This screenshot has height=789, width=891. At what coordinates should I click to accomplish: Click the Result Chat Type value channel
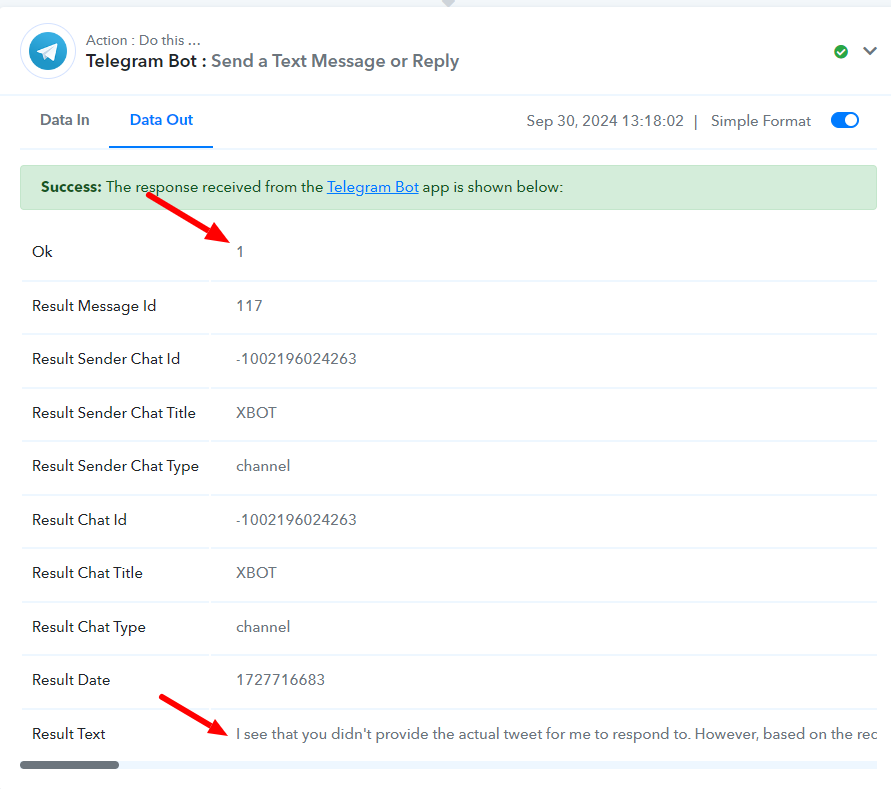coord(263,627)
